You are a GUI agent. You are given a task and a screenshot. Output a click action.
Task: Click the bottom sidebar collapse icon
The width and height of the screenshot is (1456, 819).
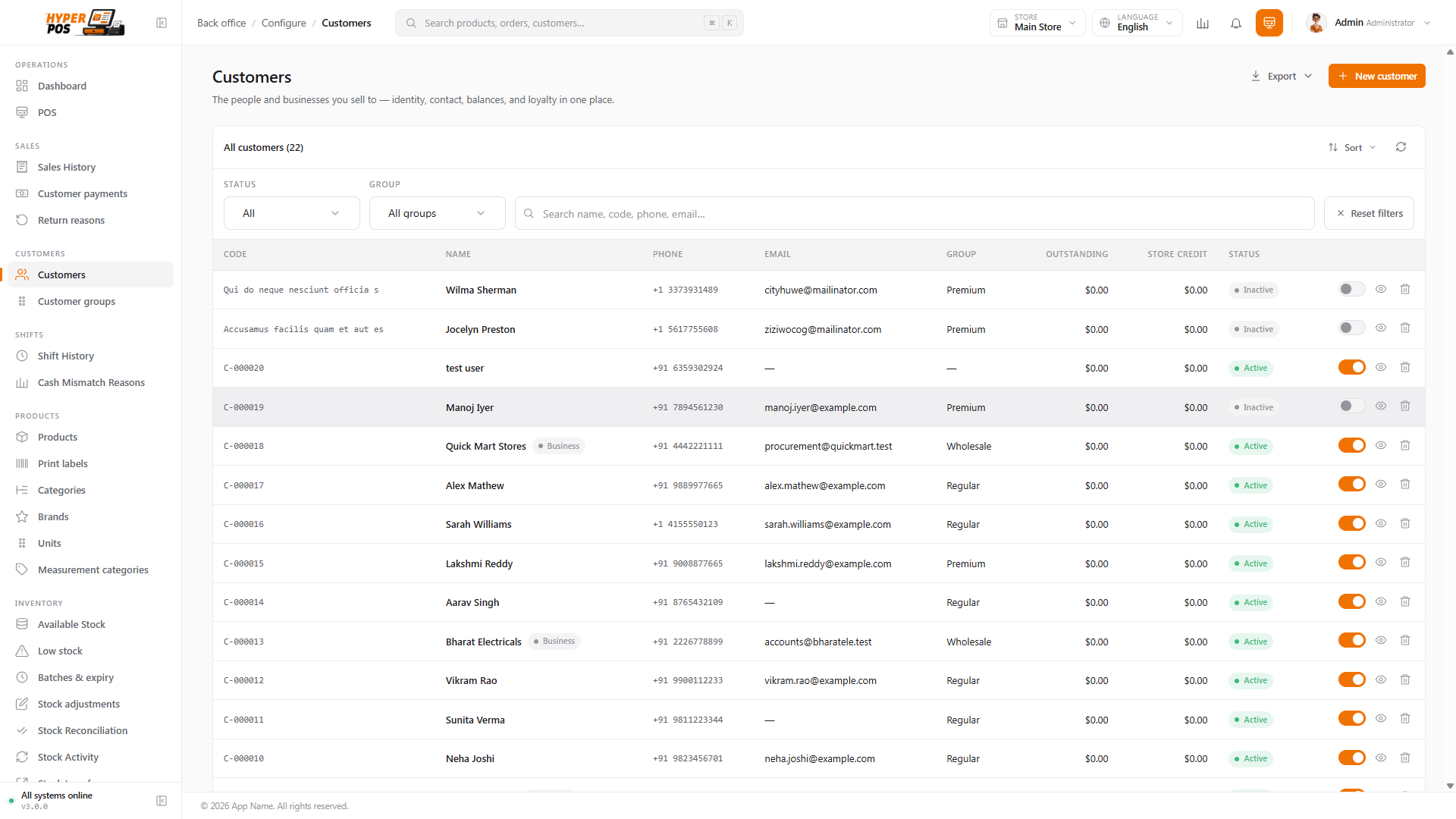(162, 801)
